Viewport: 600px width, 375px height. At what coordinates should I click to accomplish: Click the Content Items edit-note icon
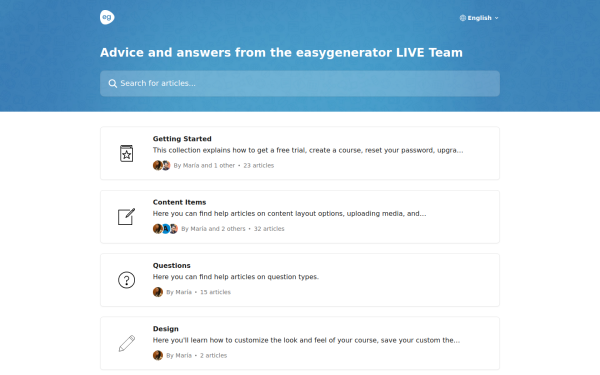pyautogui.click(x=126, y=217)
